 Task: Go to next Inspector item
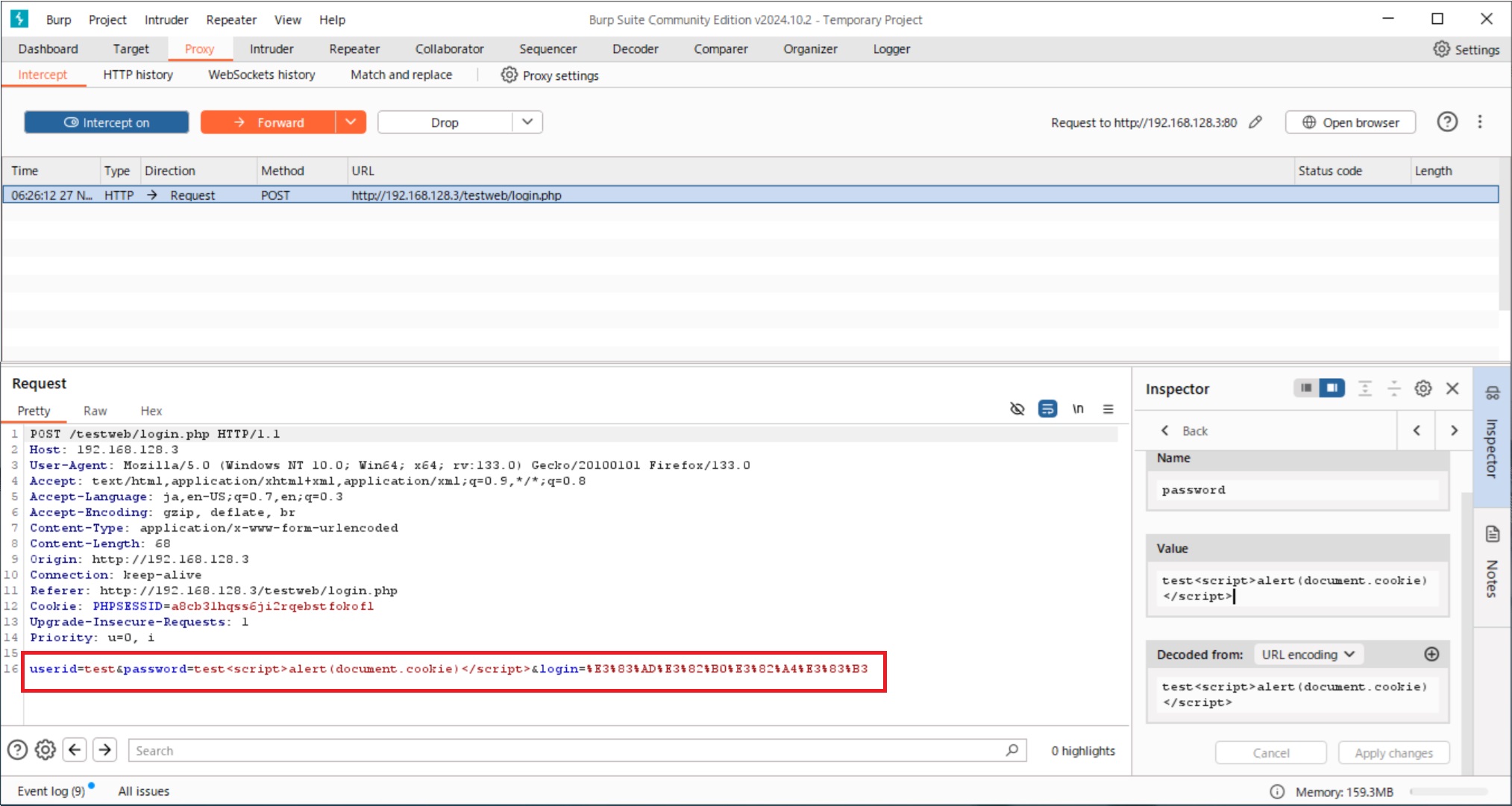pos(1454,431)
